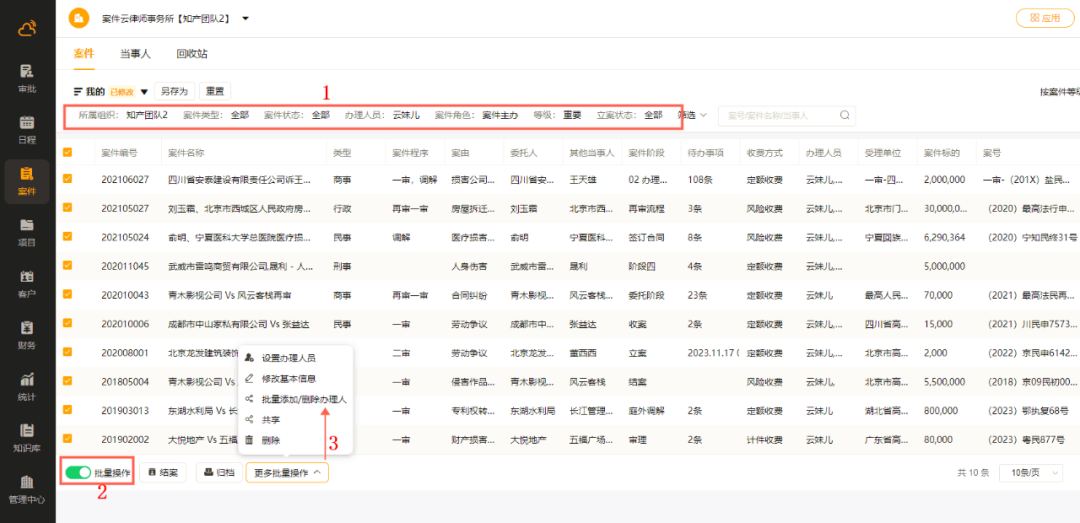Click the 归档 button
Viewport: 1080px width, 523px height.
click(218, 472)
